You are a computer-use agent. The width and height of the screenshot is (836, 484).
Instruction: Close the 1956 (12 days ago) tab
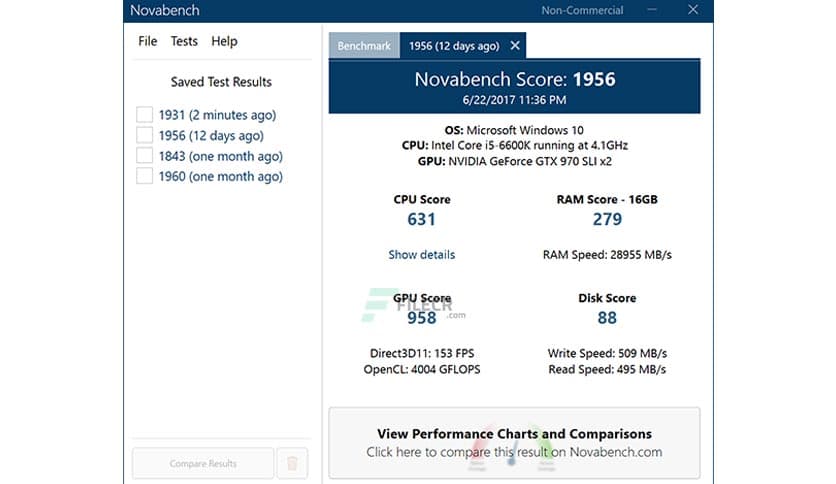click(515, 46)
